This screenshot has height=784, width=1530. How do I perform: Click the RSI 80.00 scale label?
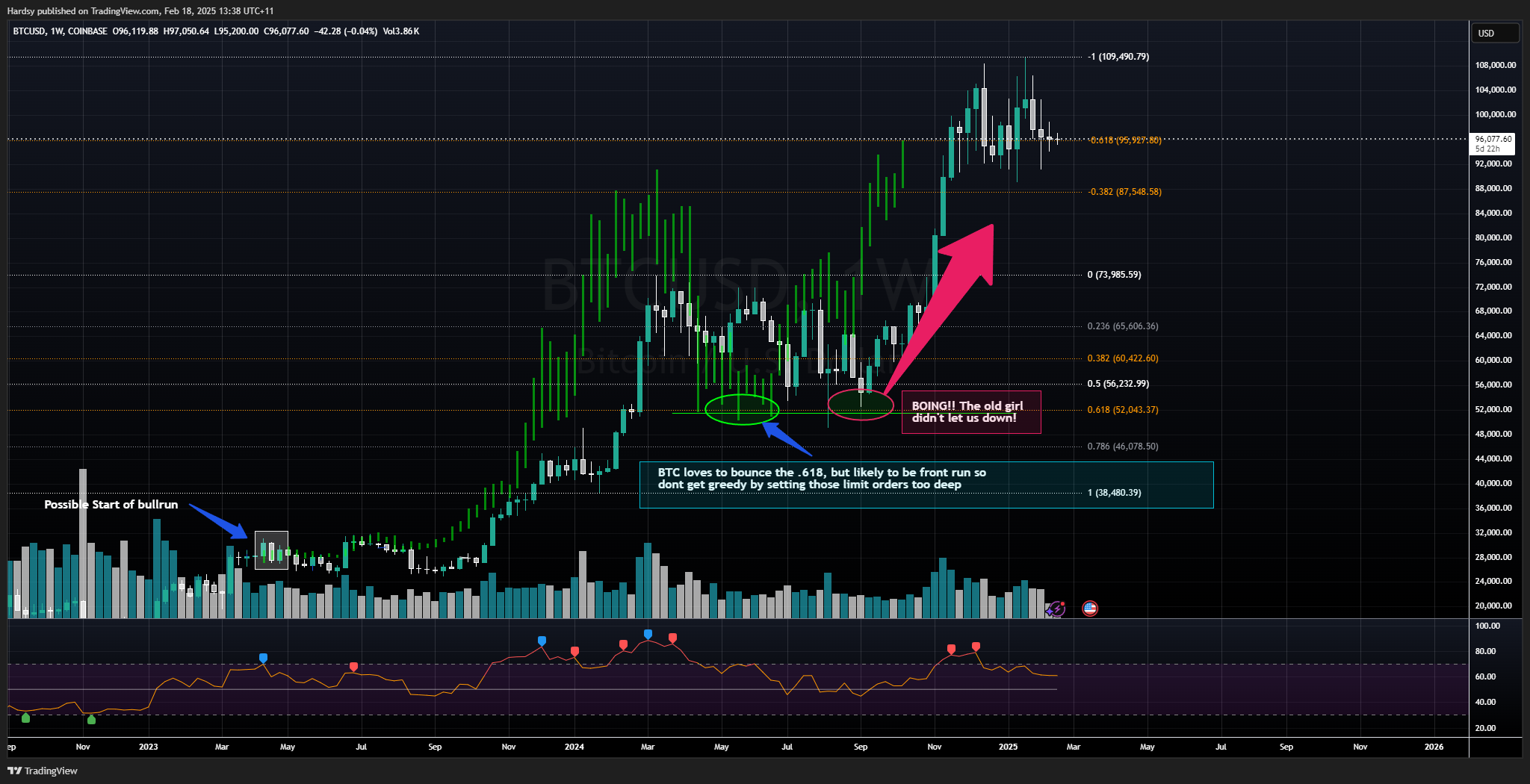point(1487,651)
